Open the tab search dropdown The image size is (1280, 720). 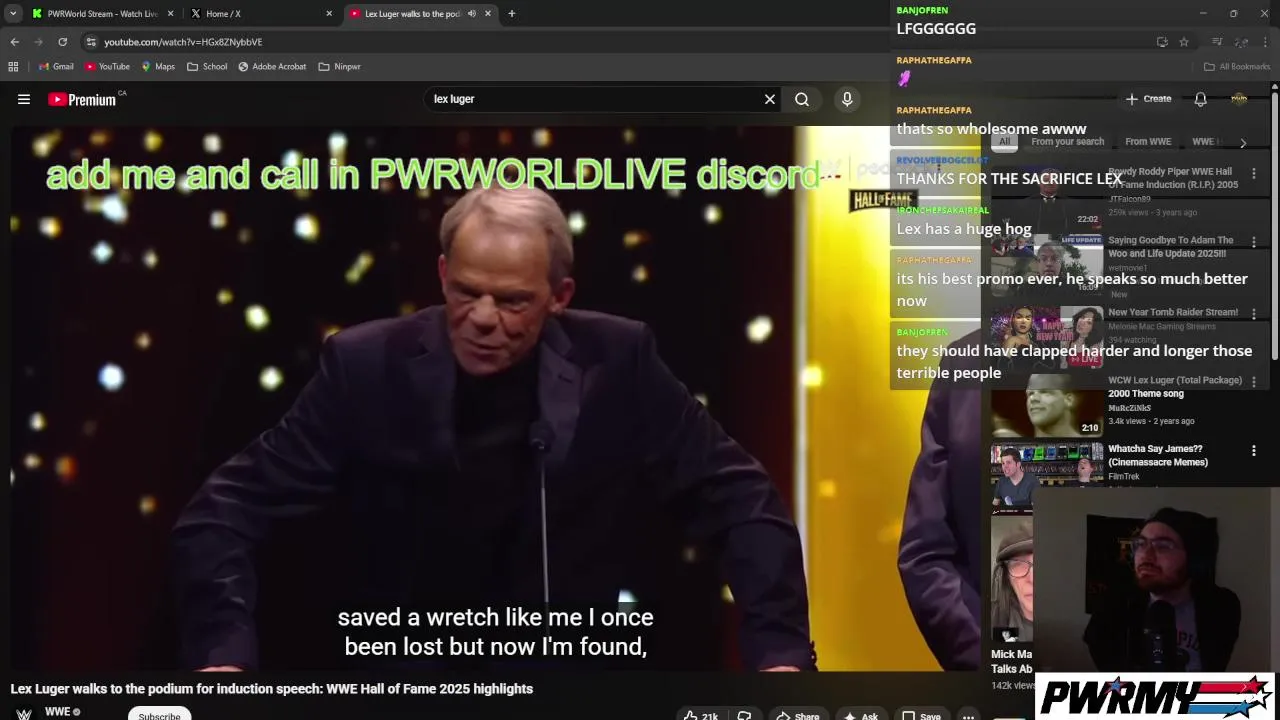(13, 14)
